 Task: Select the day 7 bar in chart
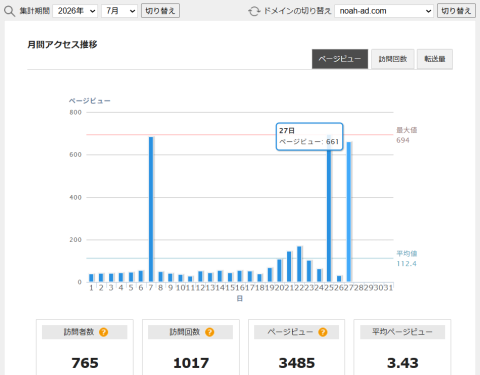tap(151, 209)
